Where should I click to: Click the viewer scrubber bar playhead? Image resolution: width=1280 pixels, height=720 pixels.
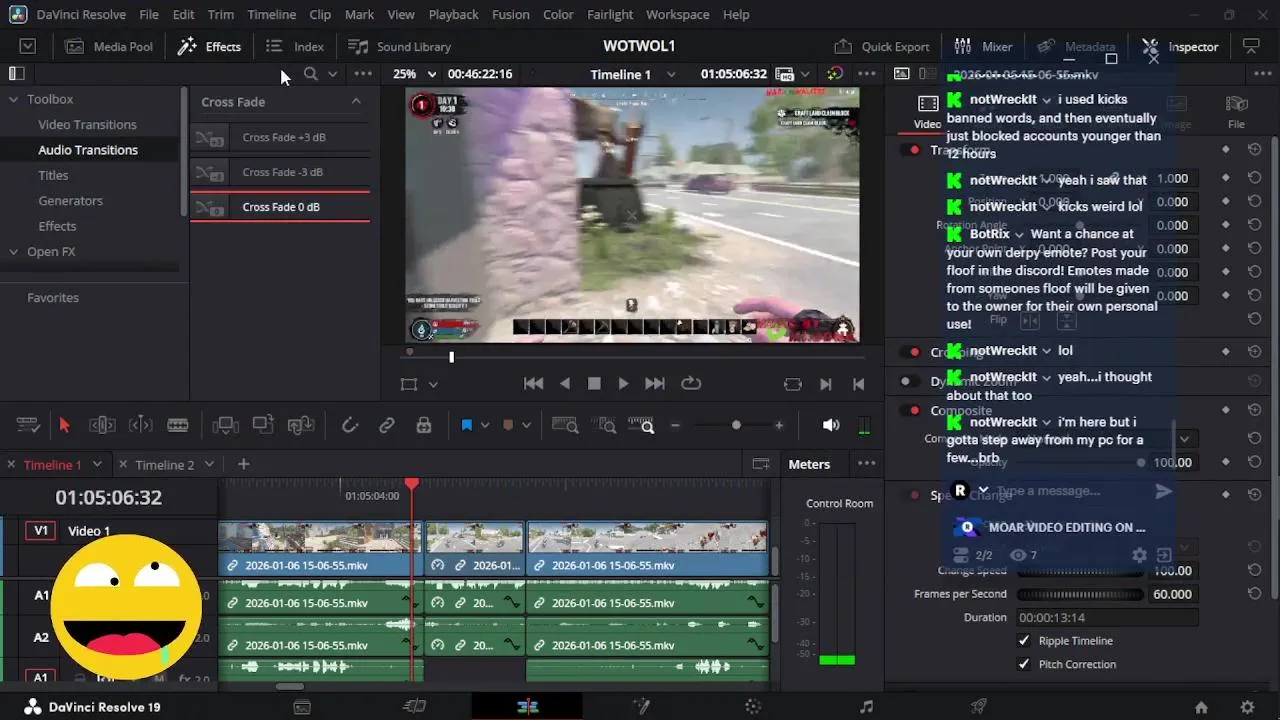coord(451,357)
